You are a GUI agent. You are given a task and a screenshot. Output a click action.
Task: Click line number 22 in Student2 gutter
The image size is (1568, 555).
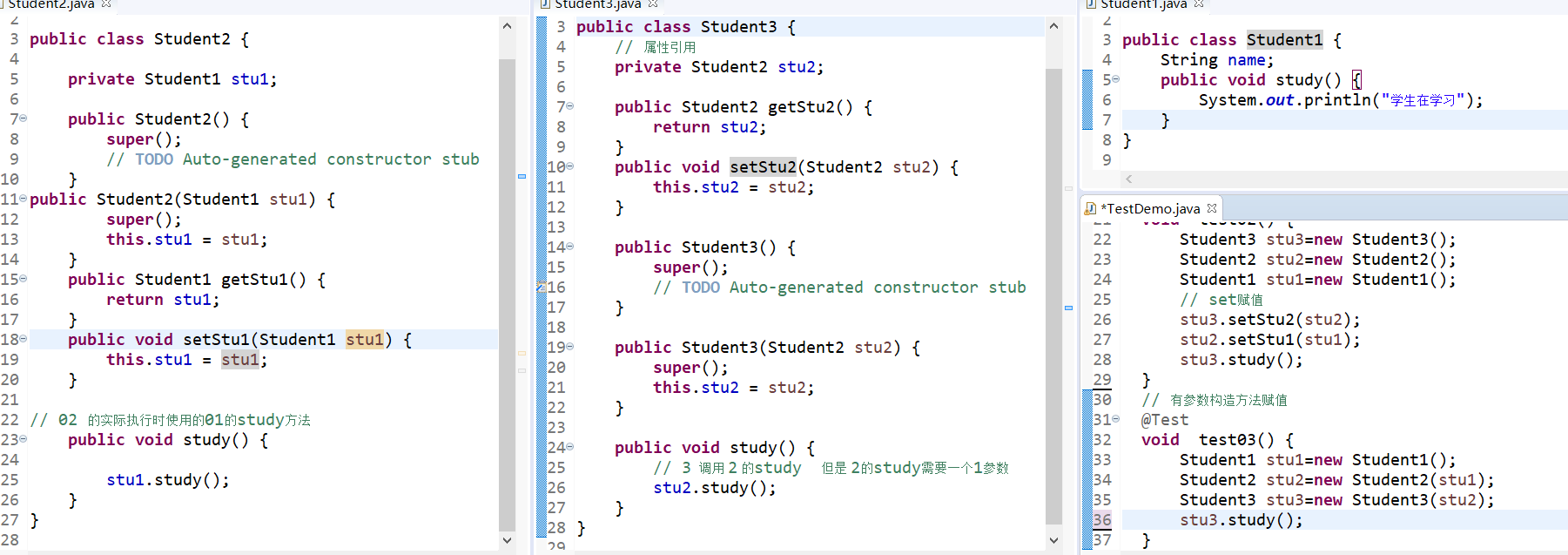tap(10, 420)
